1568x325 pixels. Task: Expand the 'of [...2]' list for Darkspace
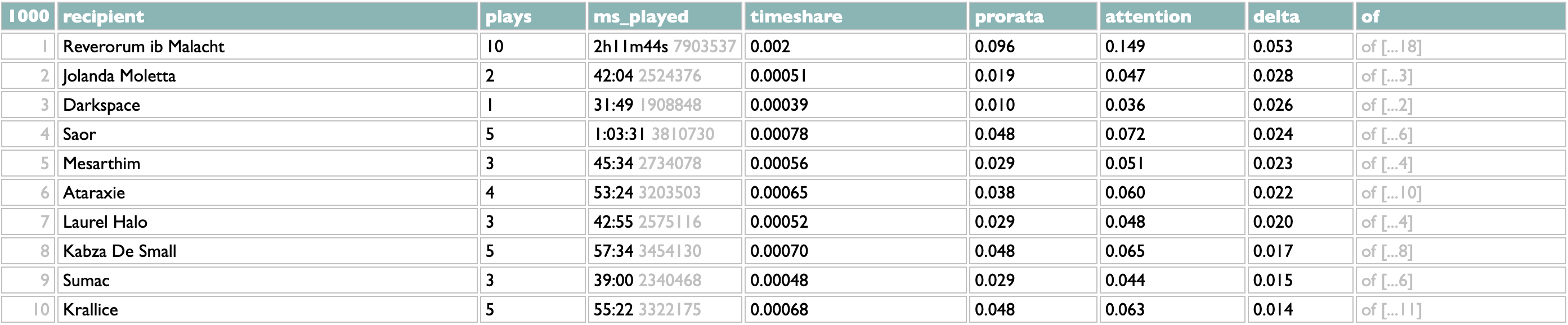tap(1387, 105)
